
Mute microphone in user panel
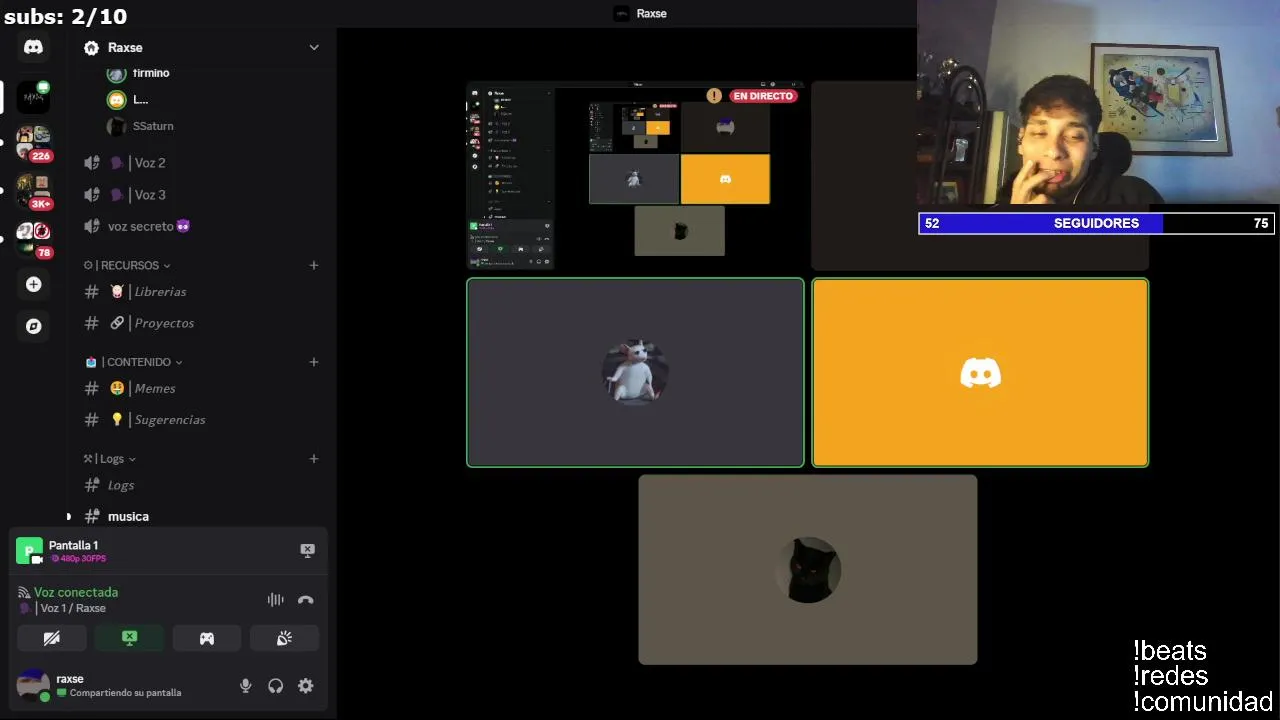[245, 686]
